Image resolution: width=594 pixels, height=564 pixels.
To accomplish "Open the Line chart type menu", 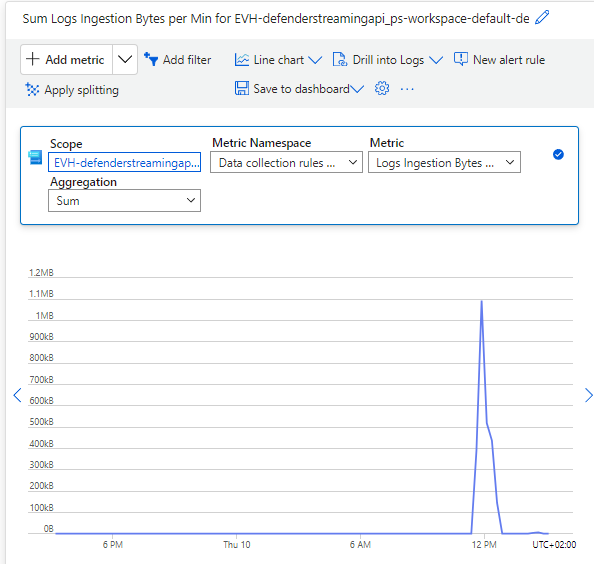I will (278, 59).
